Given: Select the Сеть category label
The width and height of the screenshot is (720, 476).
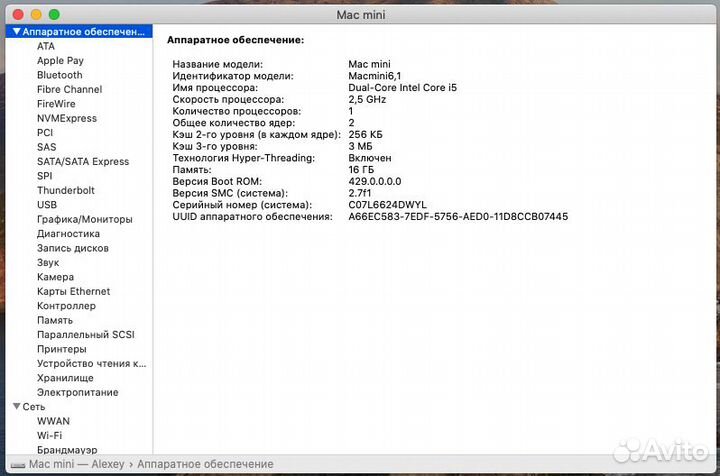Looking at the screenshot, I should click(x=34, y=407).
